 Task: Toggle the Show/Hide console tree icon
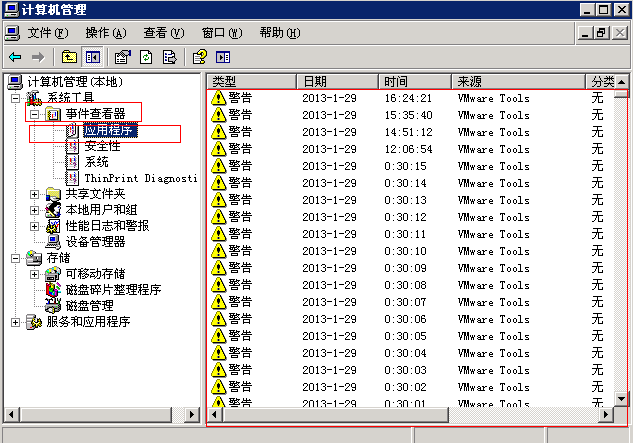coord(93,57)
